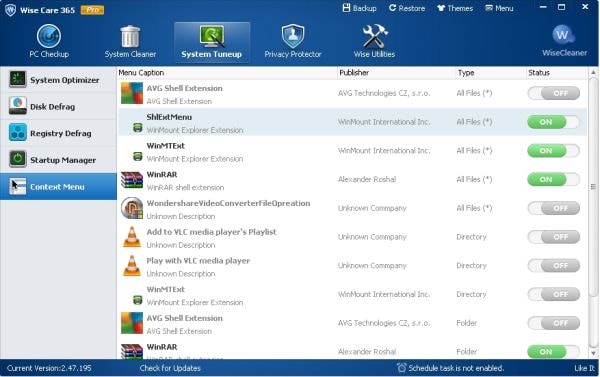Click the Check for Updates link

(170, 368)
